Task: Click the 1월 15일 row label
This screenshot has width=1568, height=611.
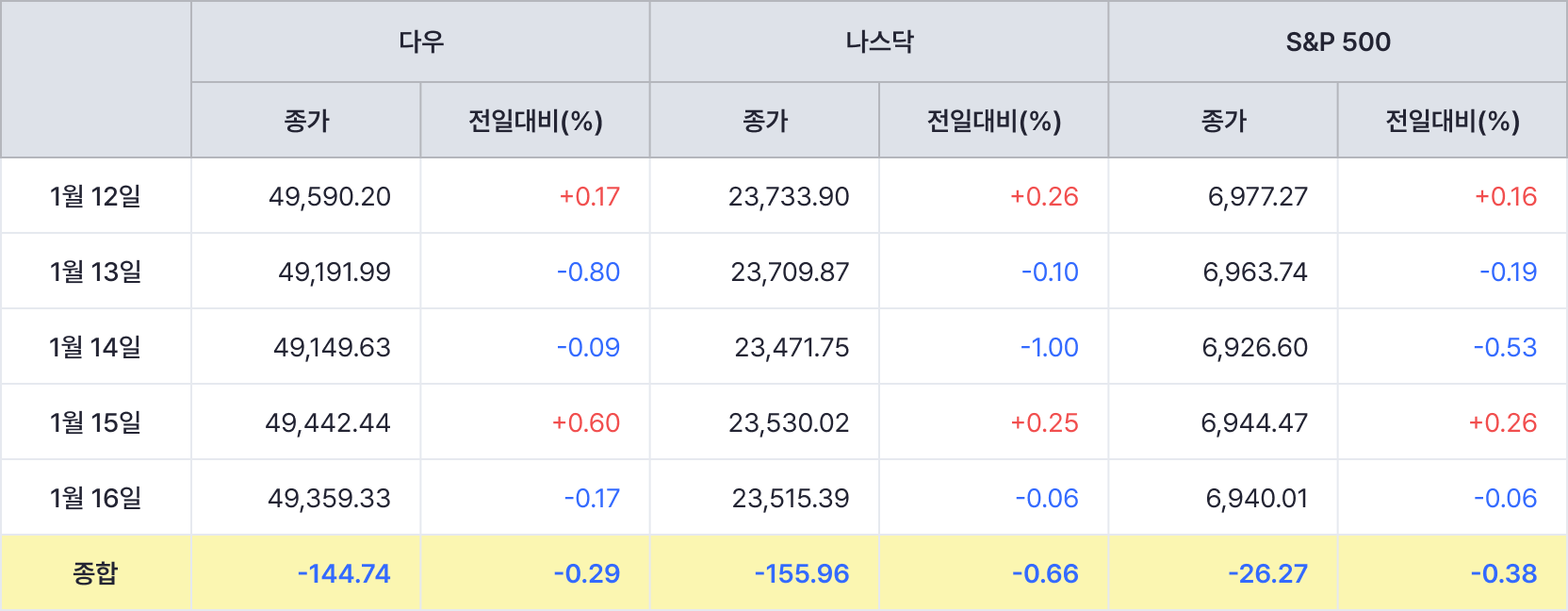Action: tap(95, 422)
